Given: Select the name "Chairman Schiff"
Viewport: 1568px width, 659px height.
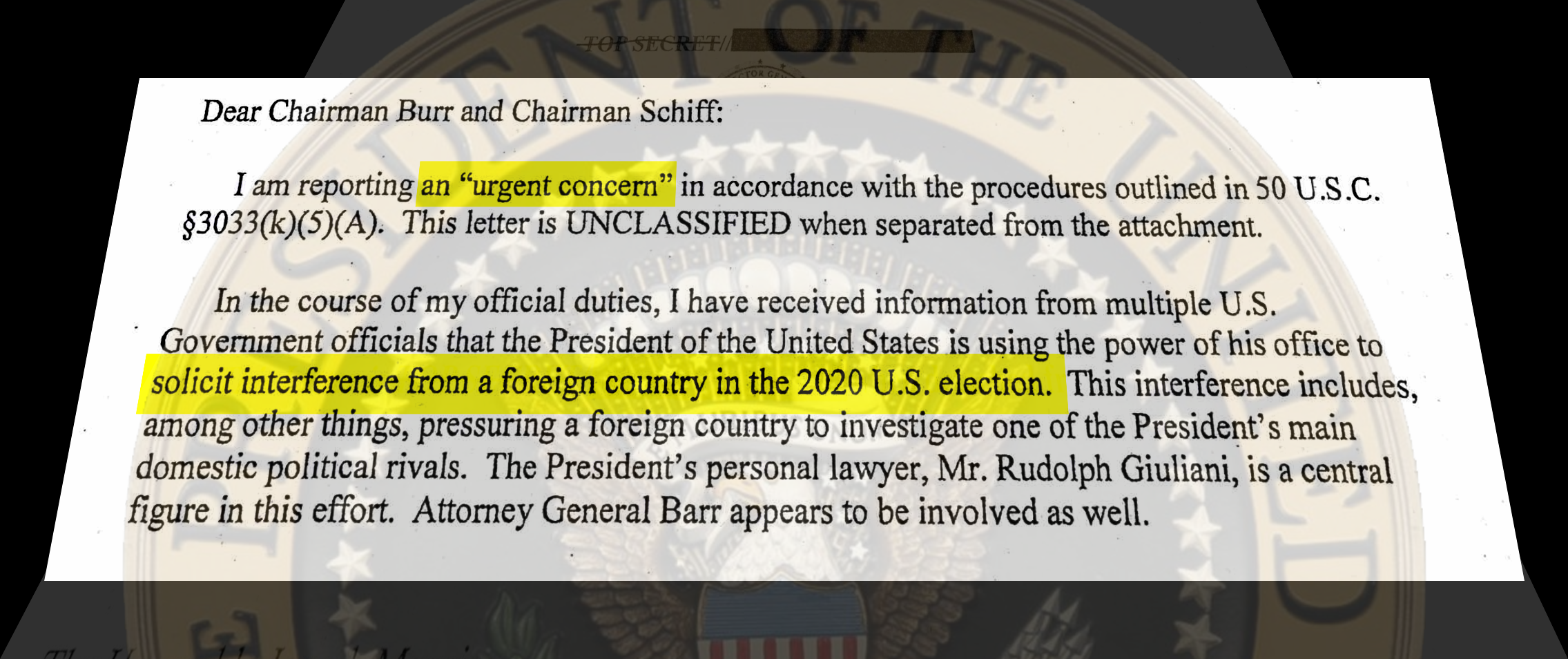Looking at the screenshot, I should point(617,111).
